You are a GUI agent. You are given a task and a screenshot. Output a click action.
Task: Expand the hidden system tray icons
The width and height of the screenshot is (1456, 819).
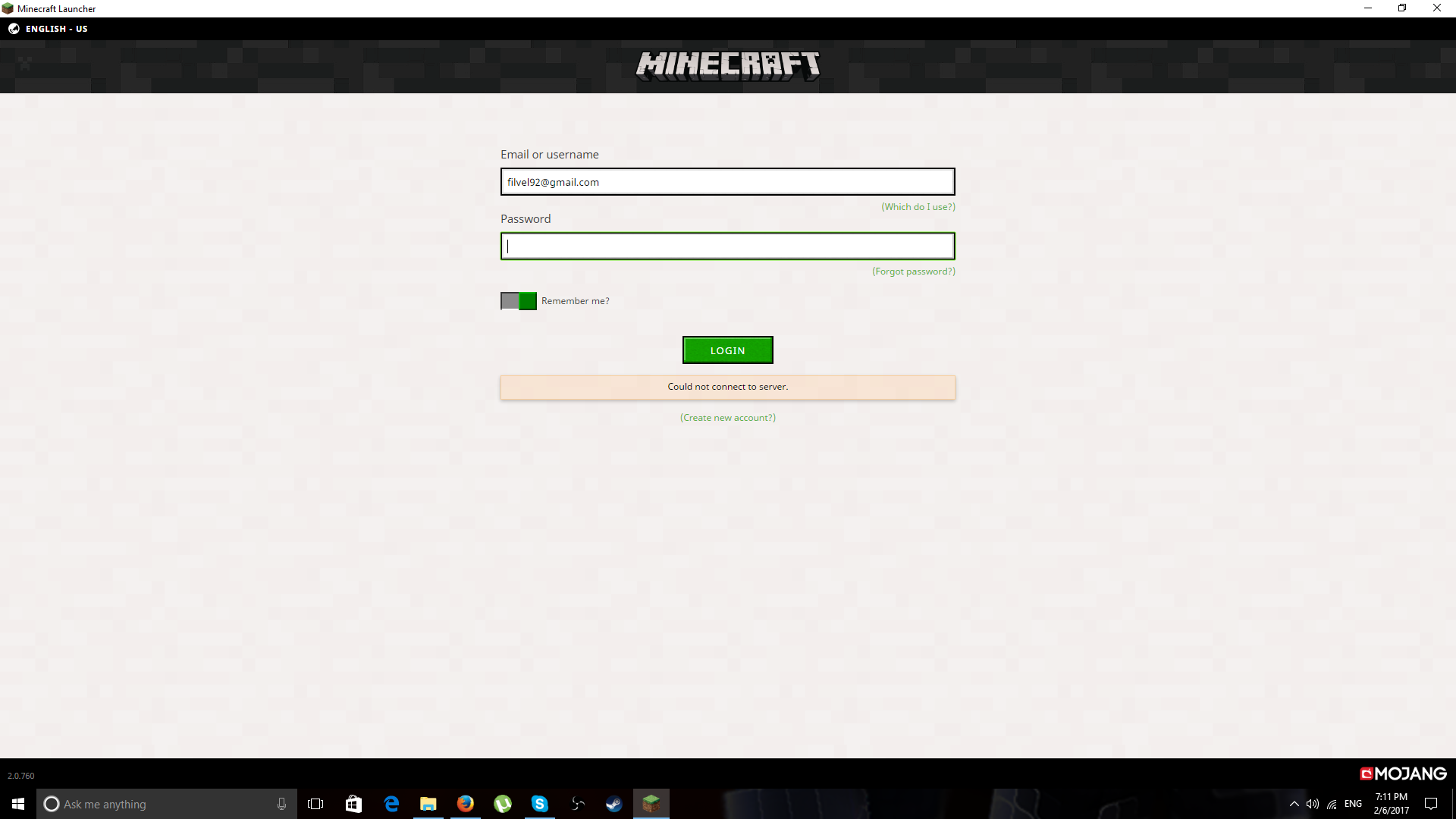tap(1294, 804)
